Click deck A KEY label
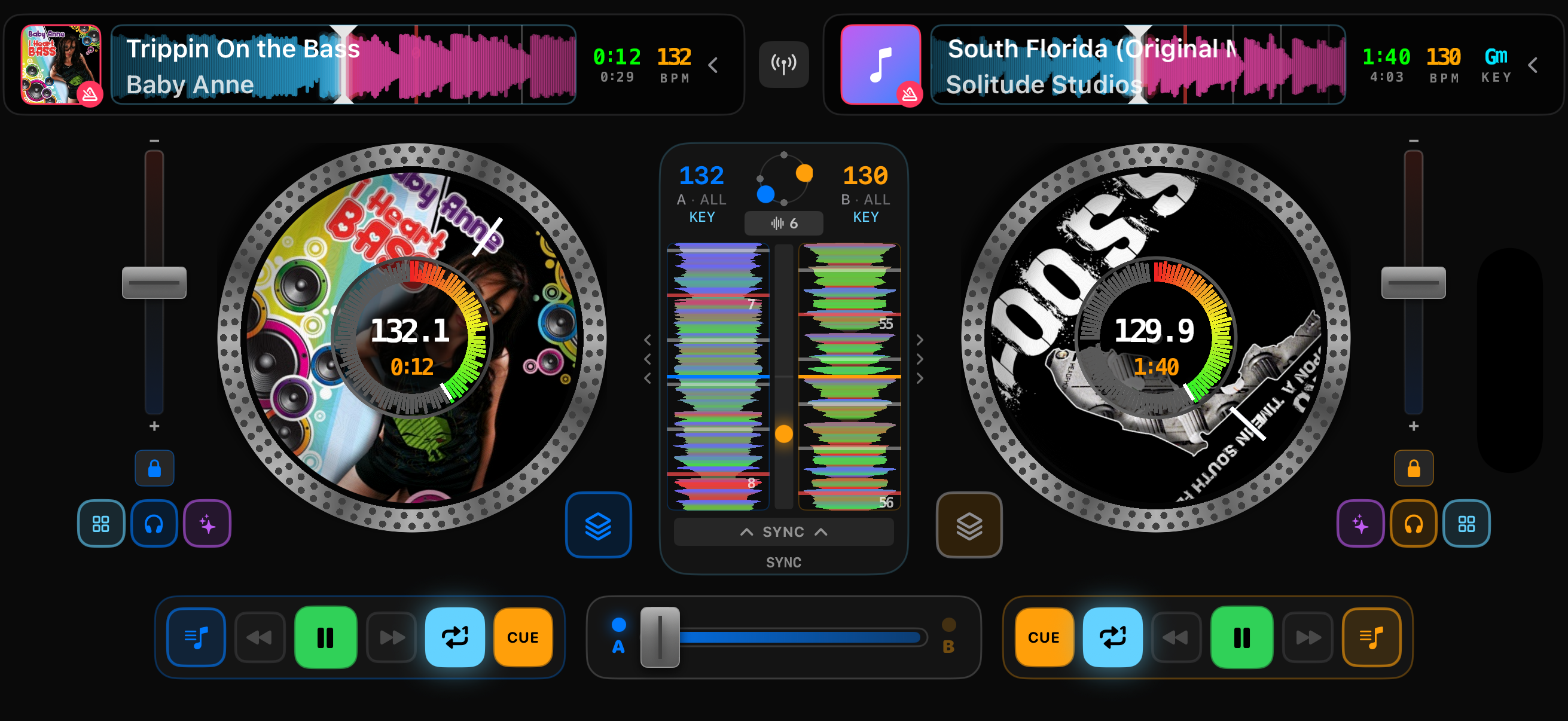The width and height of the screenshot is (1568, 721). tap(702, 216)
